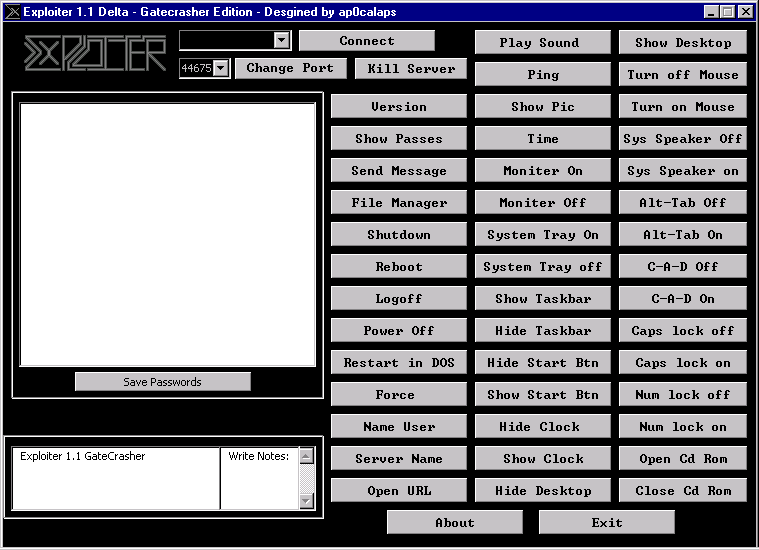Open the About dialog
759x550 pixels.
pyautogui.click(x=454, y=523)
